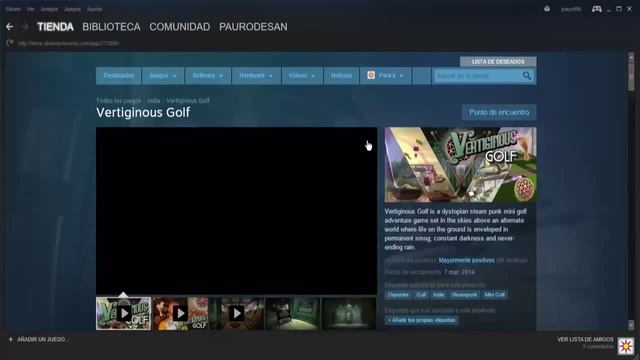Click the release date text 7 mar. 2014

(x=459, y=272)
